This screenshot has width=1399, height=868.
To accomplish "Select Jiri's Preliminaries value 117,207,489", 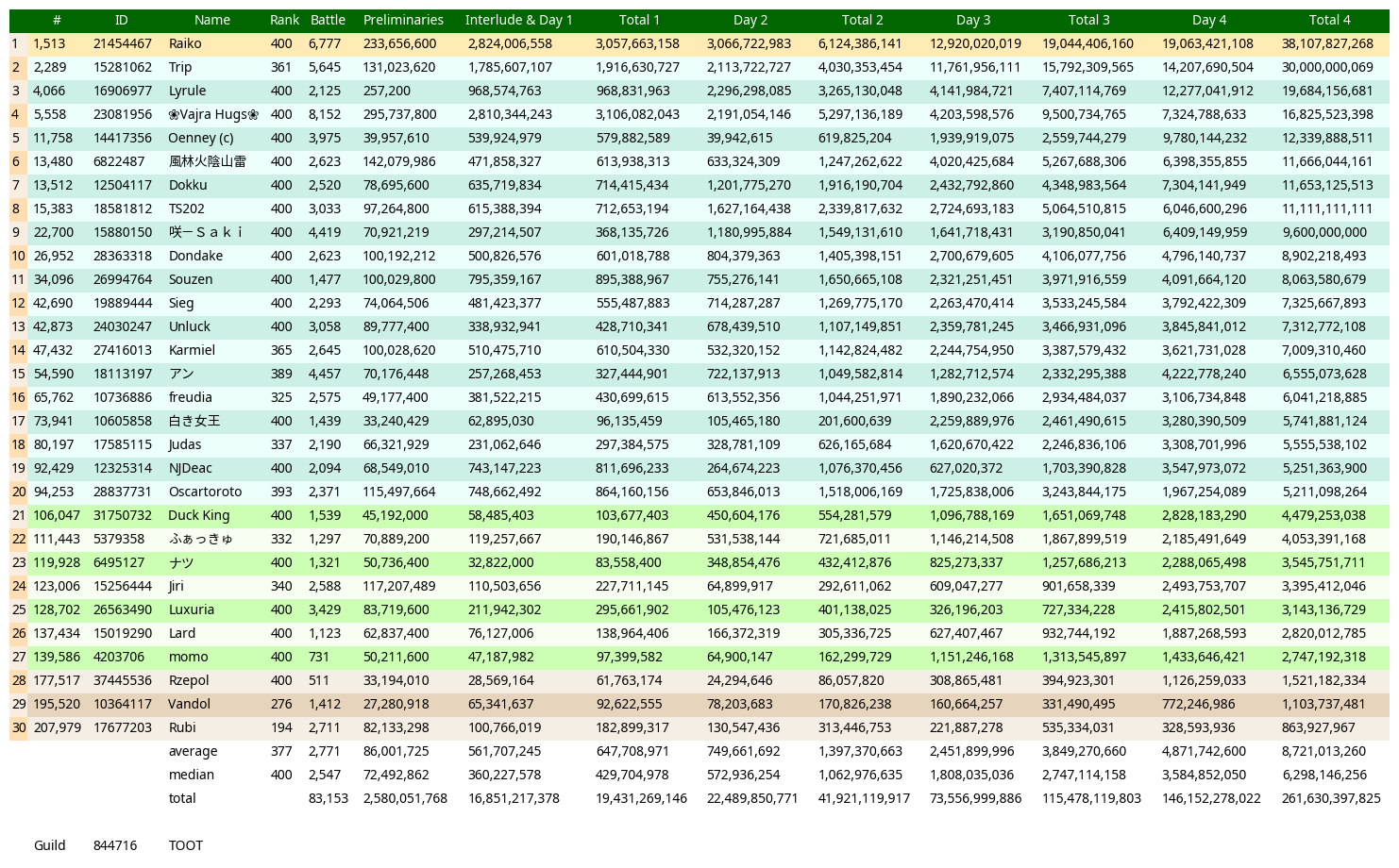I will click(399, 586).
